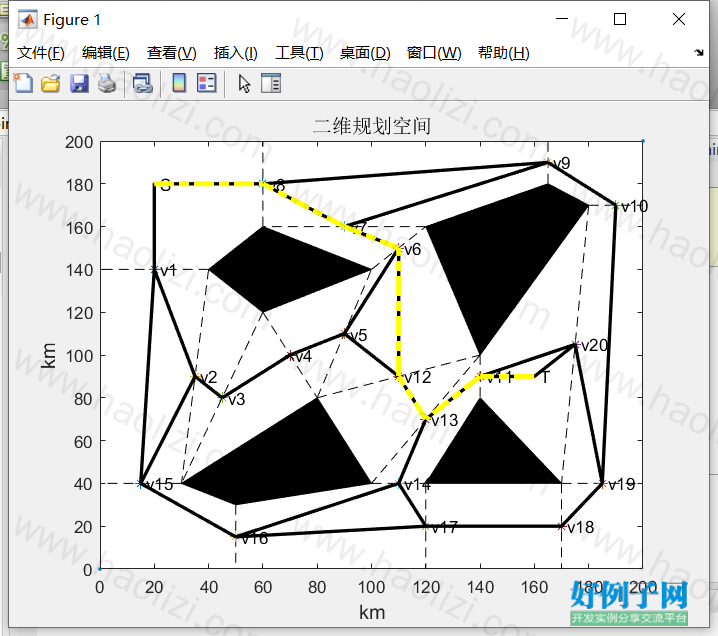Click node label v13
This screenshot has width=718, height=636.
tap(445, 420)
